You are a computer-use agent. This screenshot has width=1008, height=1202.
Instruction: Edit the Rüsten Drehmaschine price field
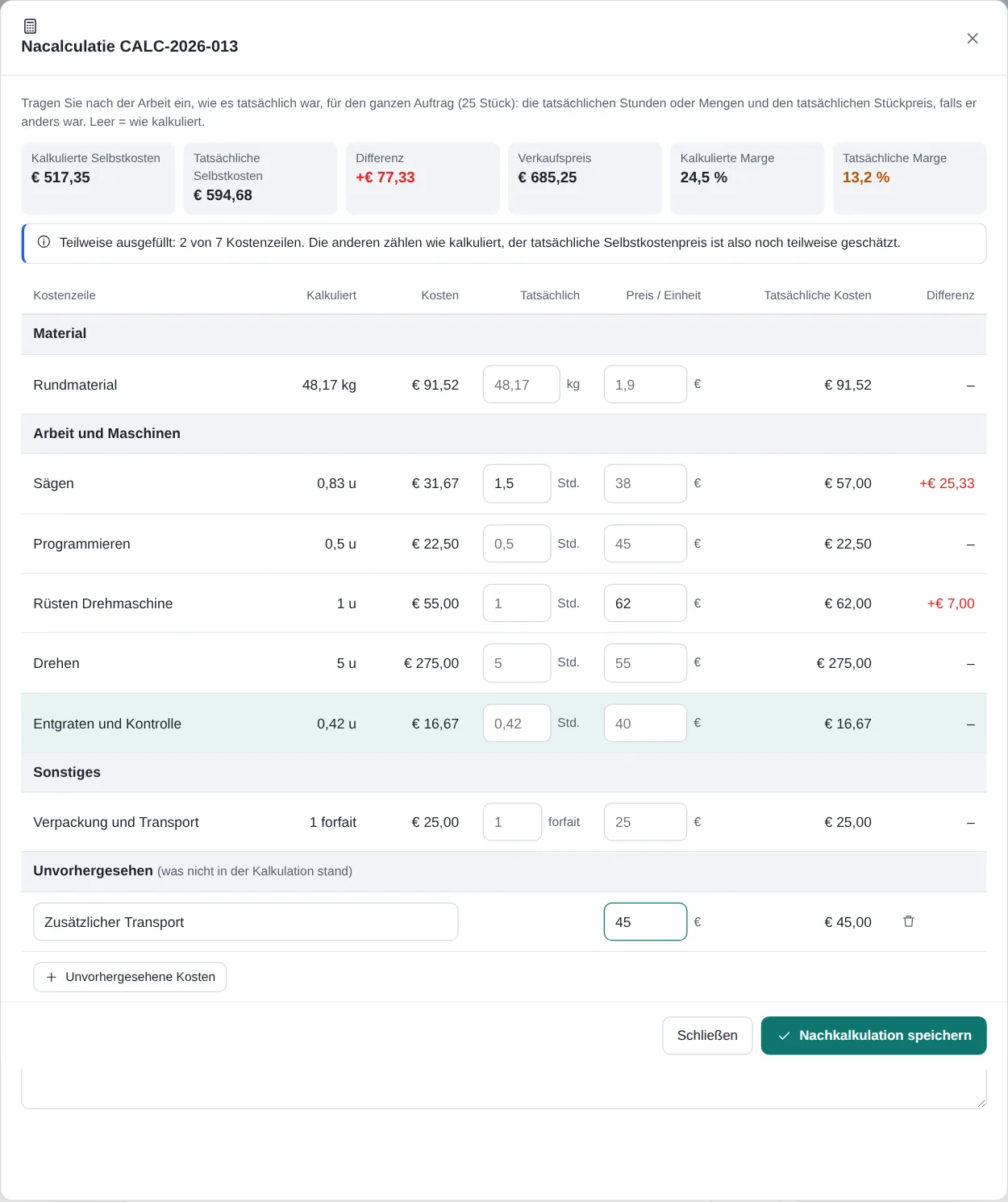click(x=645, y=603)
